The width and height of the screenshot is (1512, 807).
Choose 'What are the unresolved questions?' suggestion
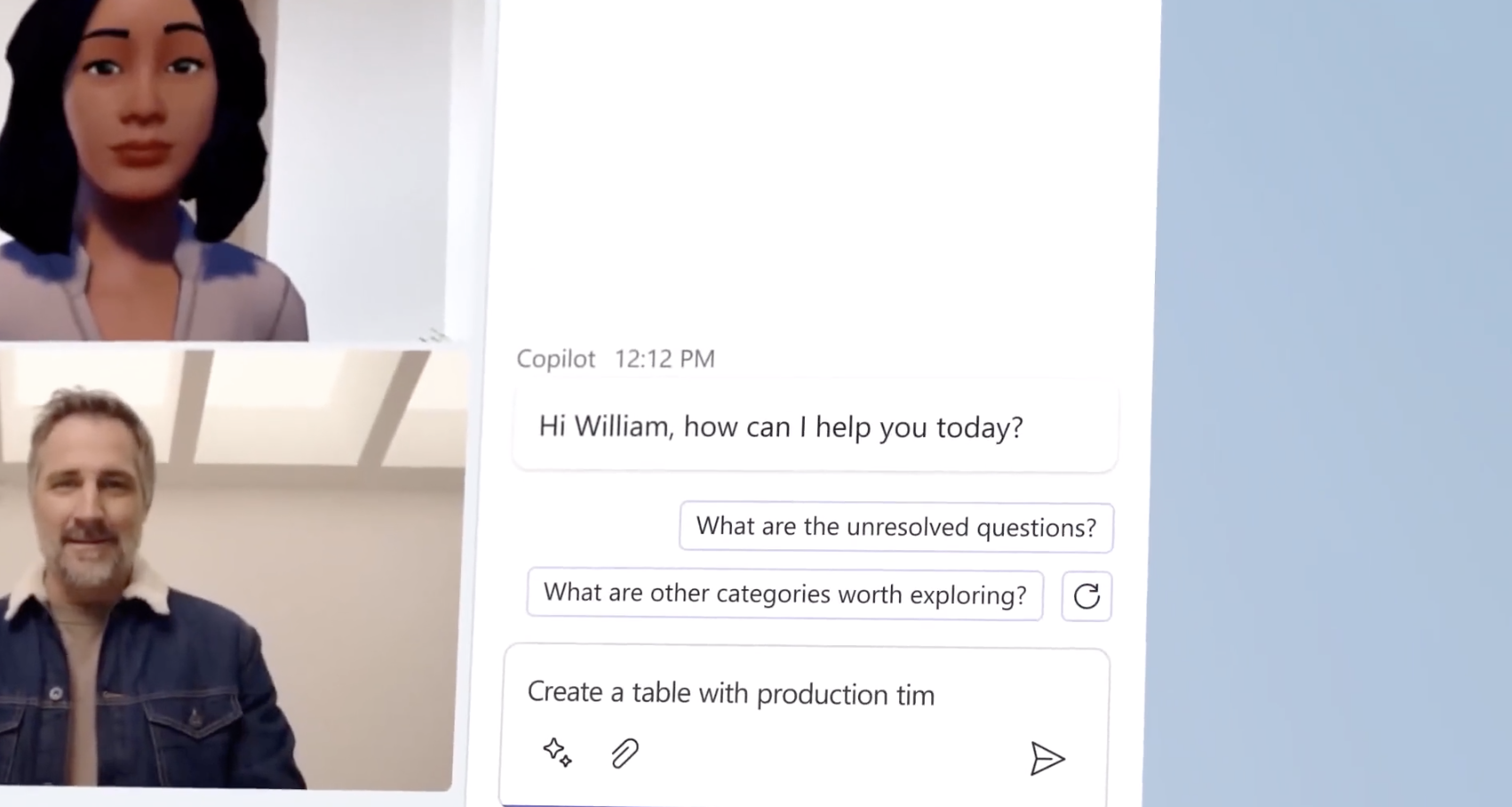pyautogui.click(x=896, y=527)
